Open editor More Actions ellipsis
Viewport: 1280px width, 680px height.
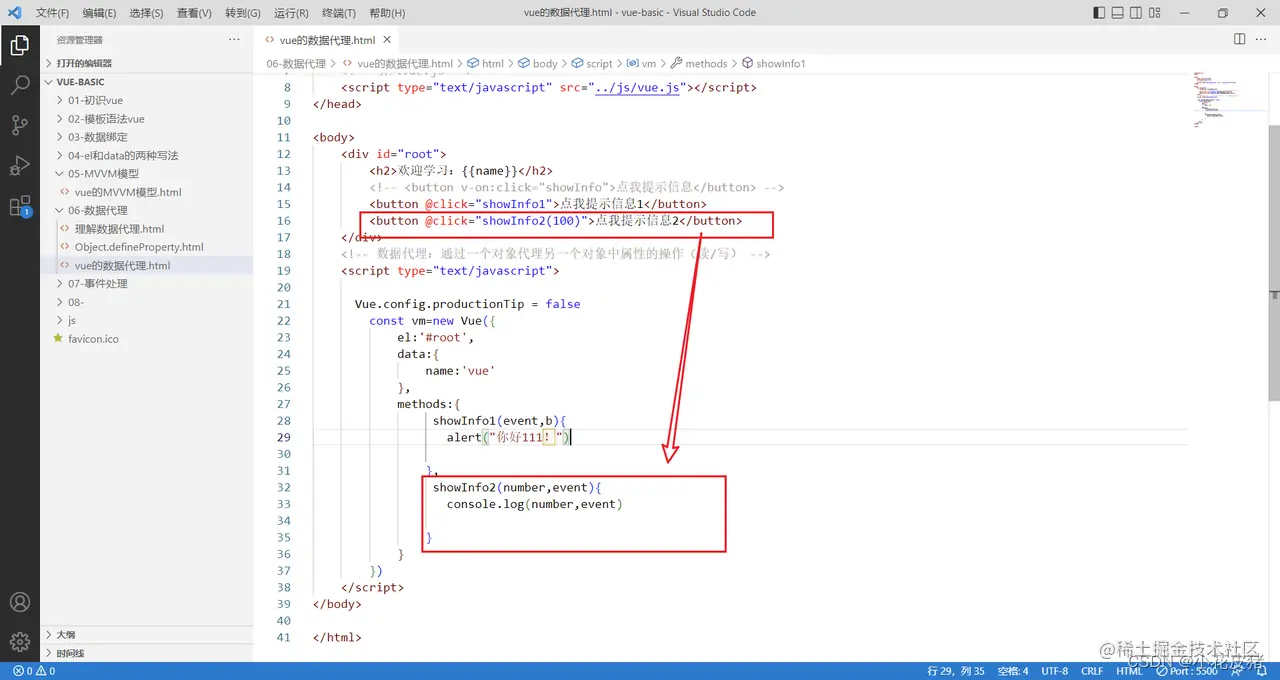coord(1262,39)
